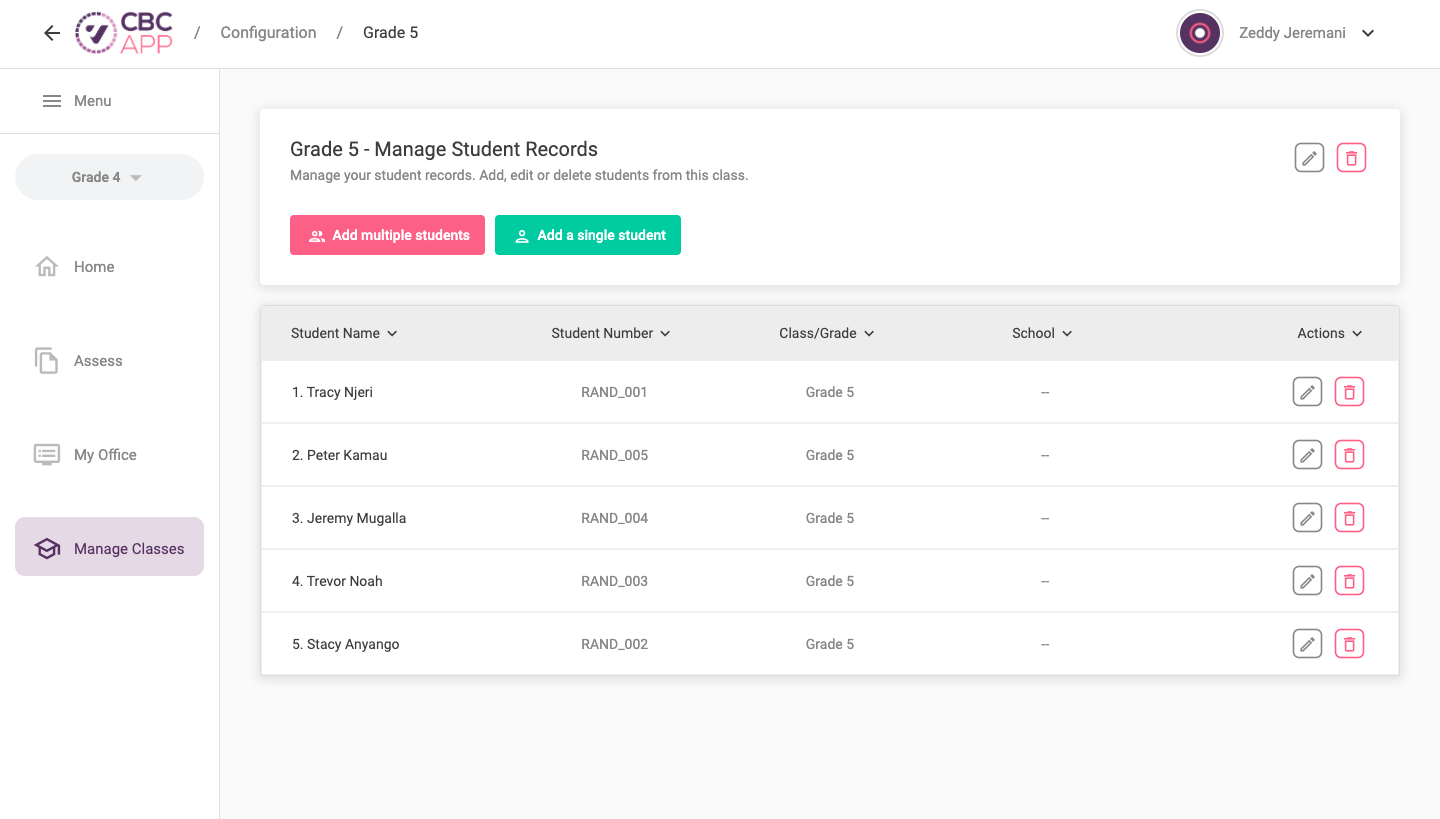Image resolution: width=1440 pixels, height=819 pixels.
Task: Click the Menu label in sidebar
Action: coord(93,101)
